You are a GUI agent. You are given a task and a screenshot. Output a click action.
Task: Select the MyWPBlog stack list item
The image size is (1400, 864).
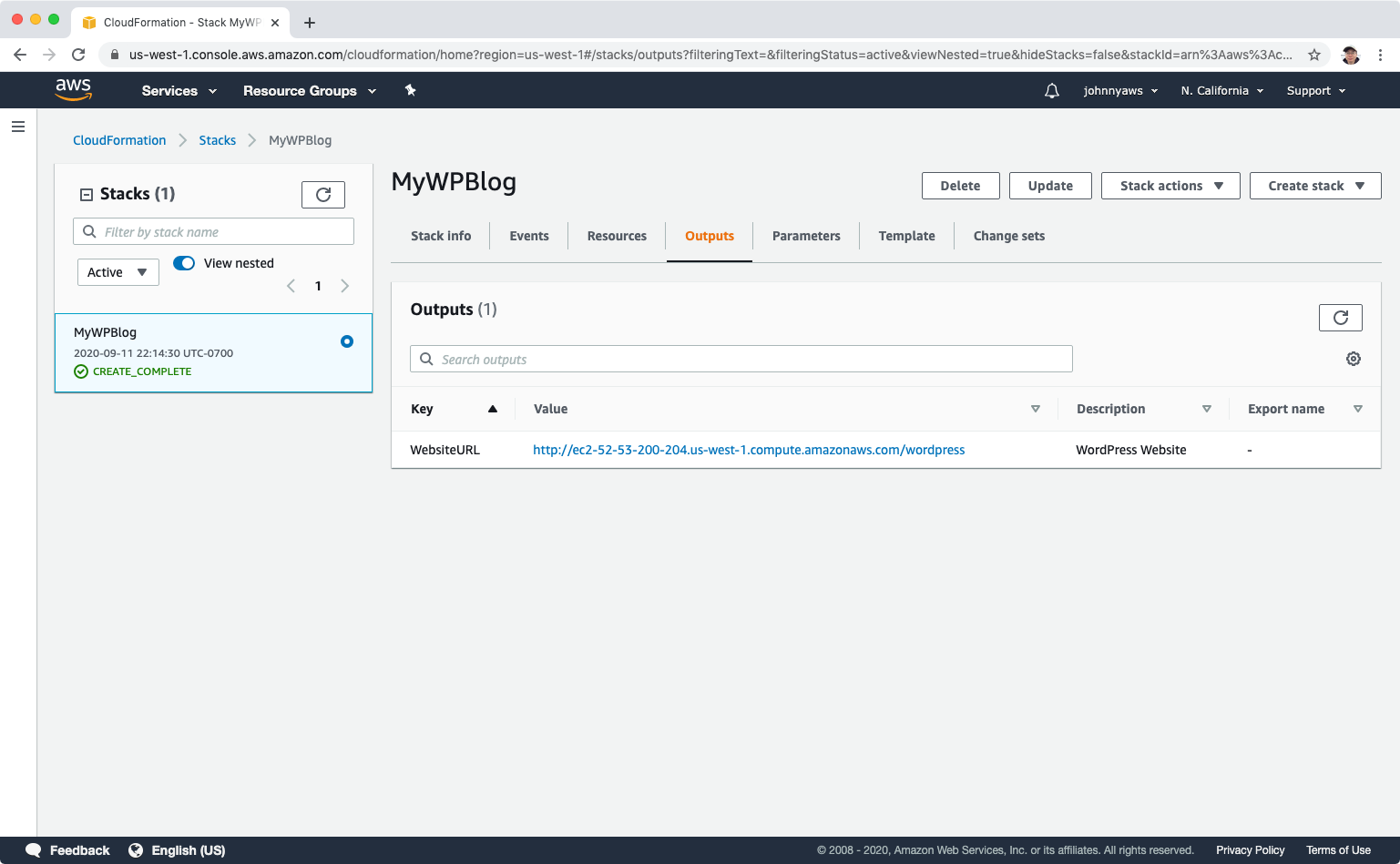[x=214, y=353]
